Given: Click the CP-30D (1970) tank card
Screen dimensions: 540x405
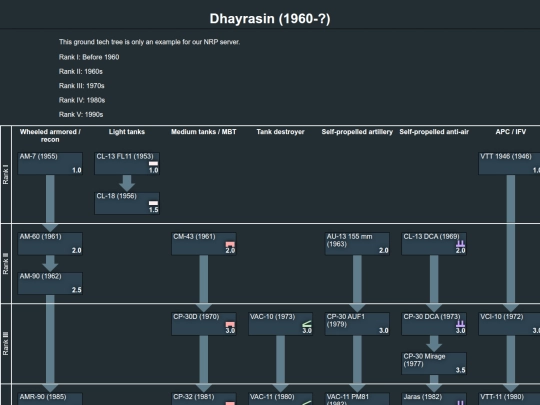Looking at the screenshot, I should 204,324.
